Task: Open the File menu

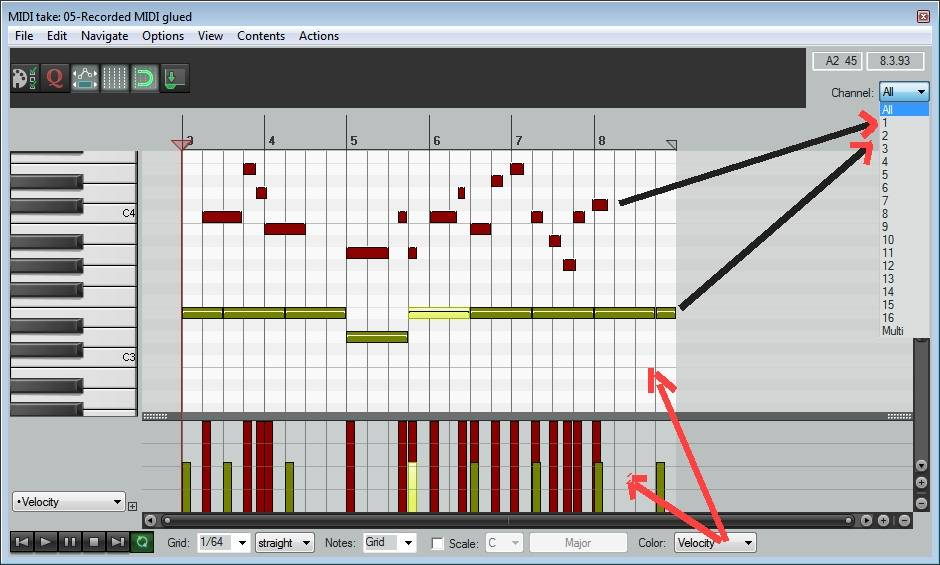Action: click(24, 36)
